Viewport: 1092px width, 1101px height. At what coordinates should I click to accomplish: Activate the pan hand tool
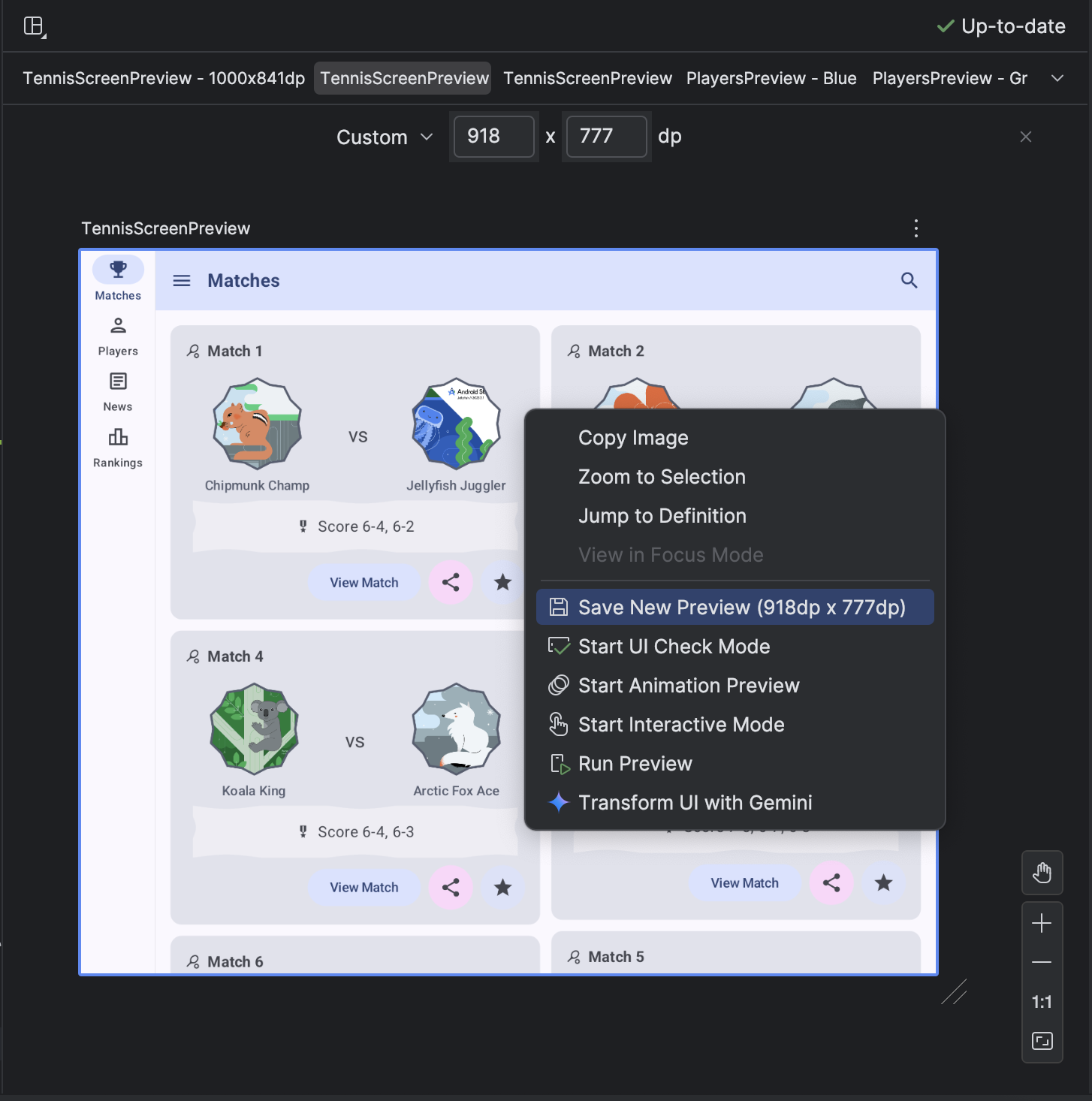[1042, 873]
